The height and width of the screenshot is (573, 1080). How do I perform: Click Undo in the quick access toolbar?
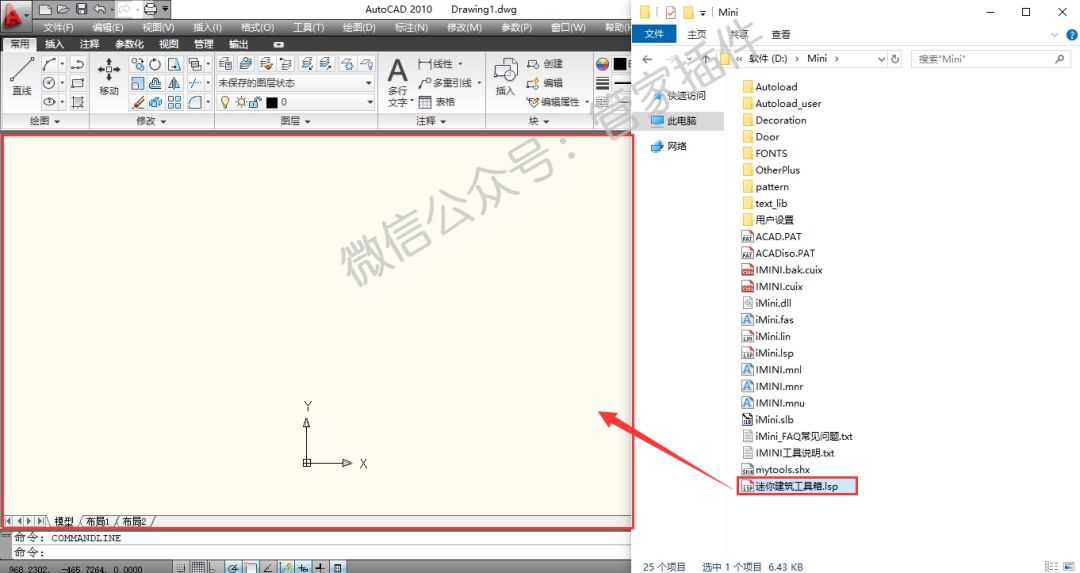(100, 9)
